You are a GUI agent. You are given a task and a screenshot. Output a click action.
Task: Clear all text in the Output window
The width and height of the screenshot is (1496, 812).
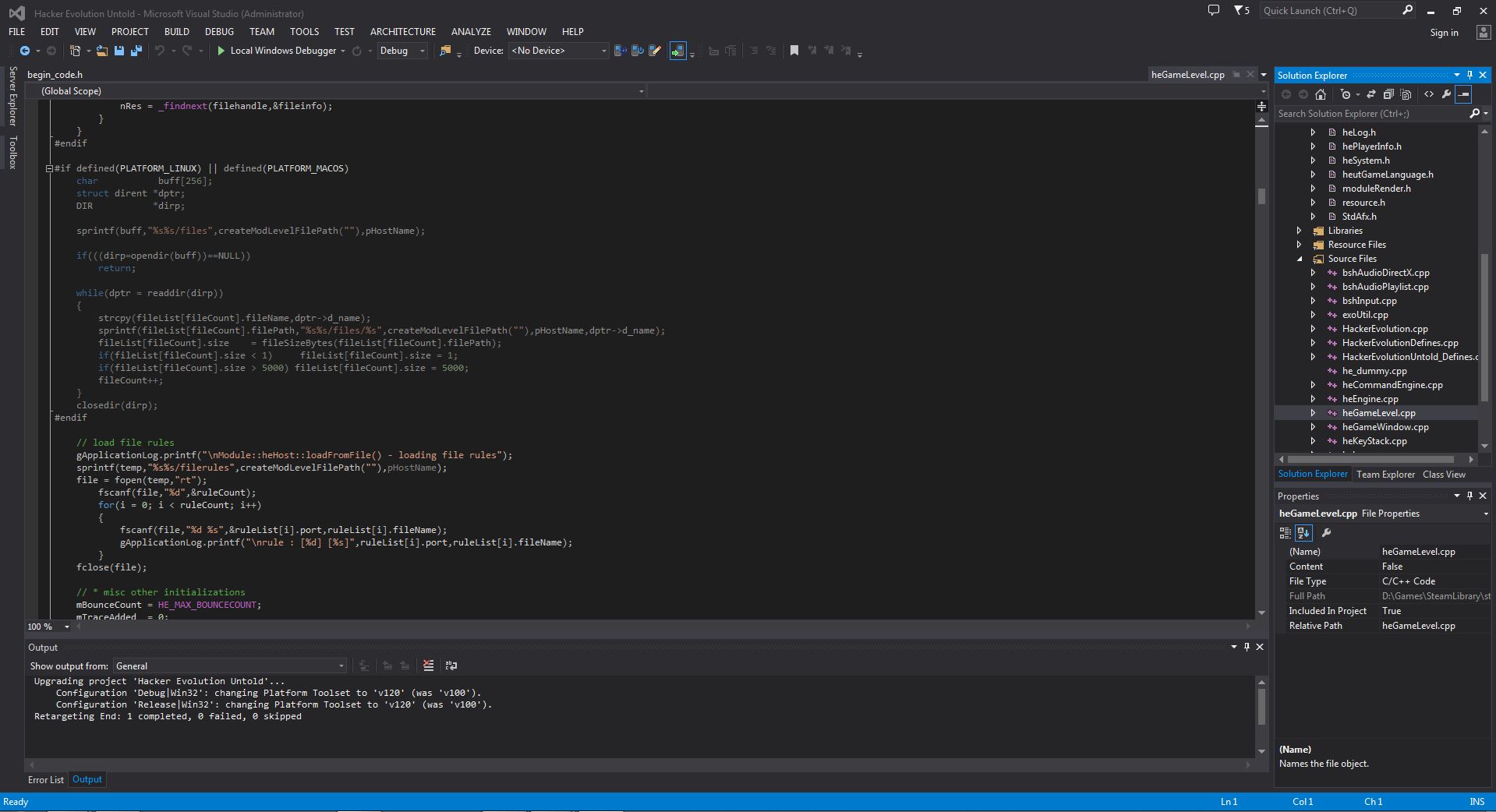click(x=428, y=665)
